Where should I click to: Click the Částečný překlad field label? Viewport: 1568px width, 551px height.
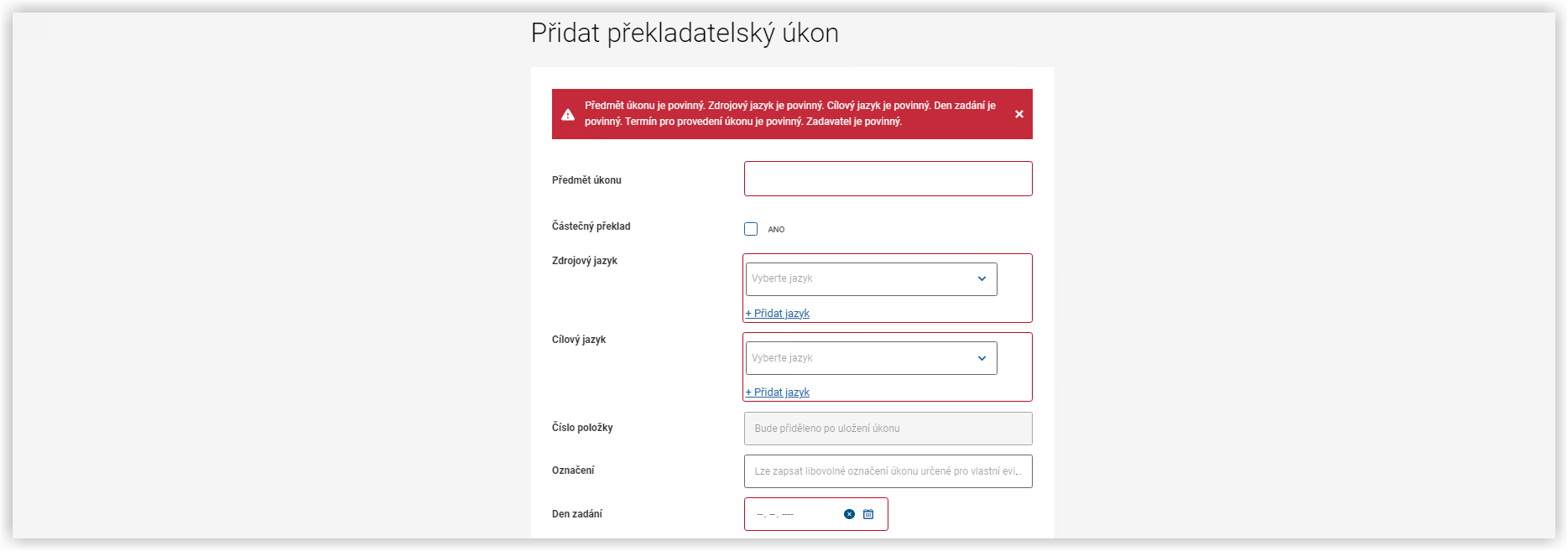(x=591, y=226)
